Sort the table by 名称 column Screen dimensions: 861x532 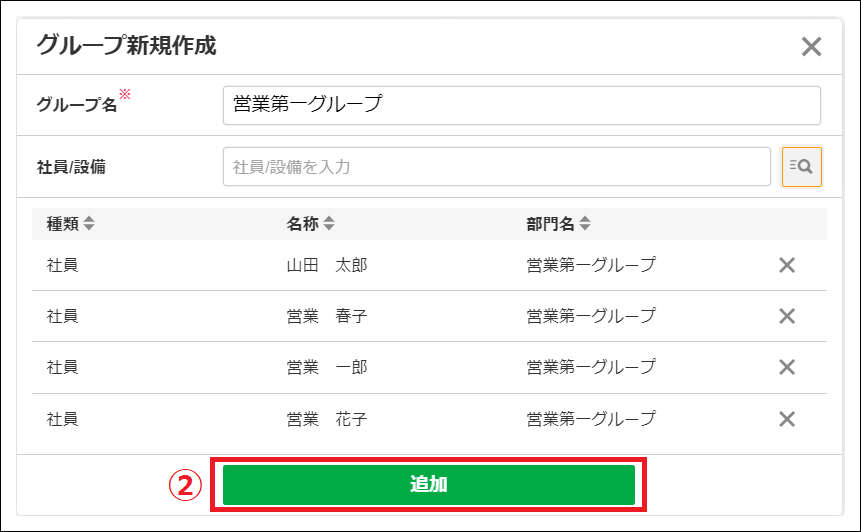329,223
